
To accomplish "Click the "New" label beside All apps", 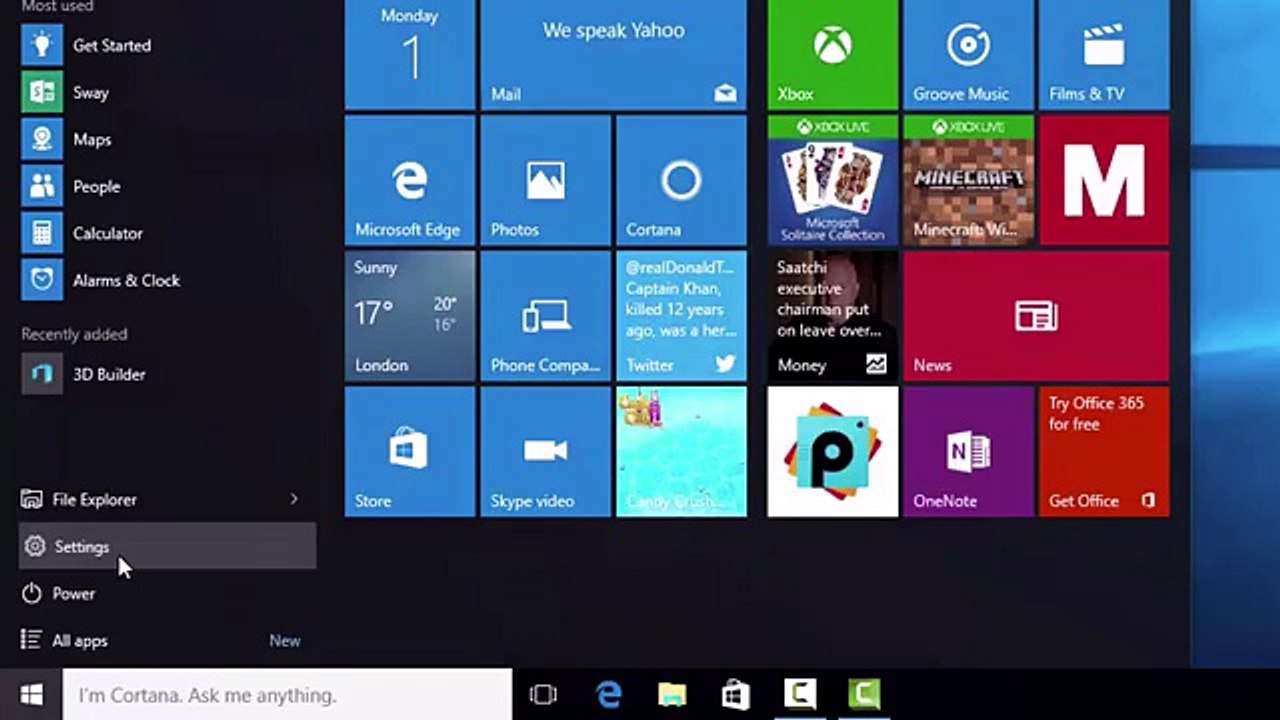I will (285, 641).
